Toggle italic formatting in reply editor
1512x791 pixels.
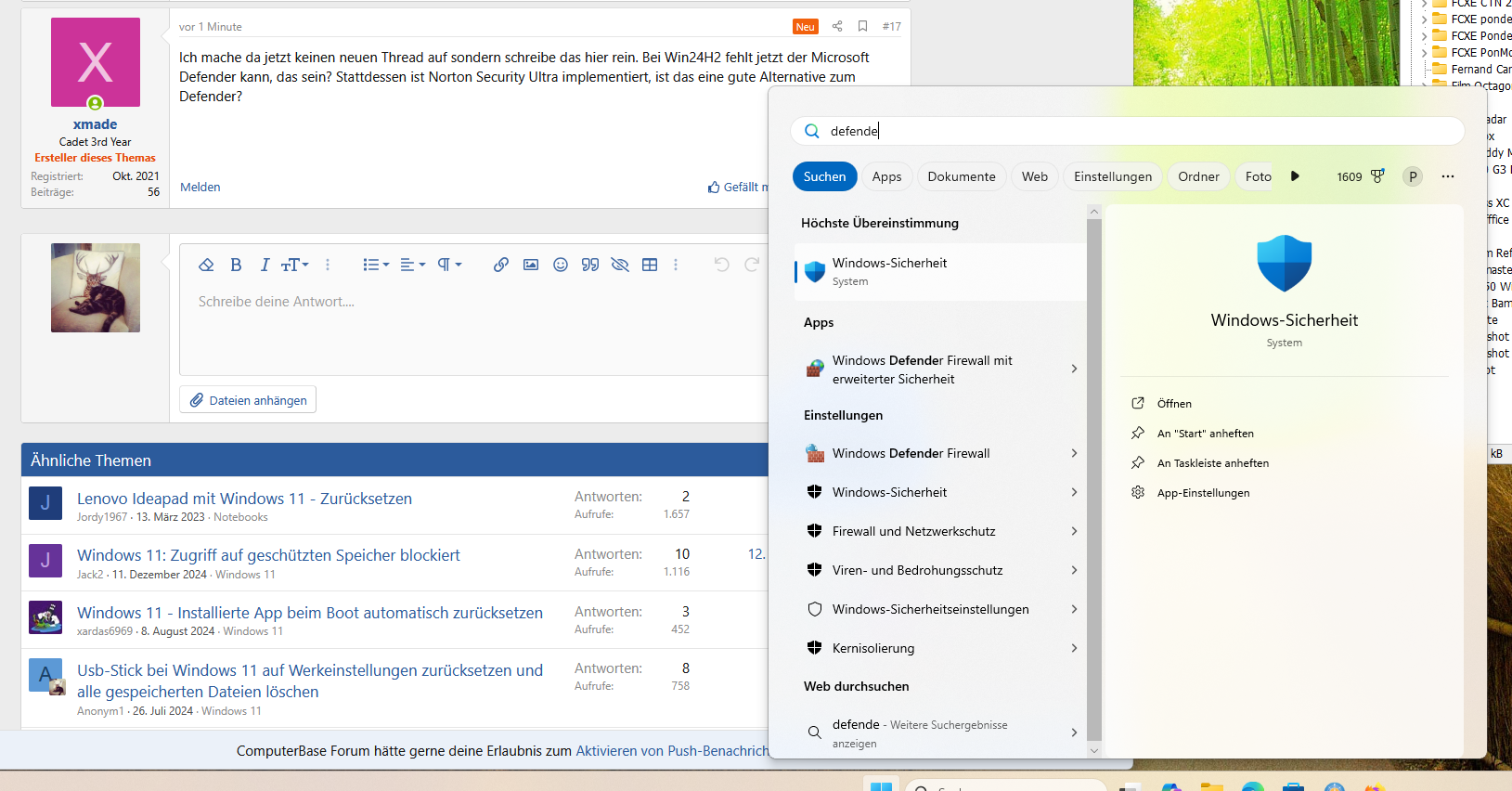(265, 265)
